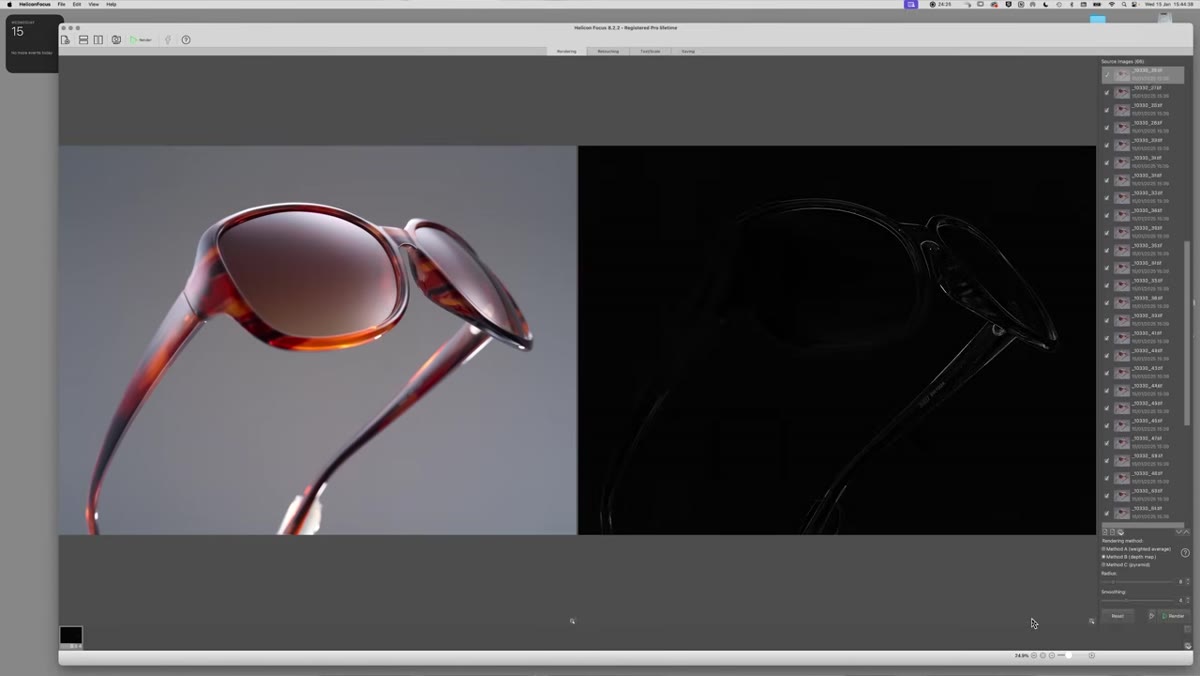Click the Wi-Fi icon in the menu bar

pos(1111,4)
